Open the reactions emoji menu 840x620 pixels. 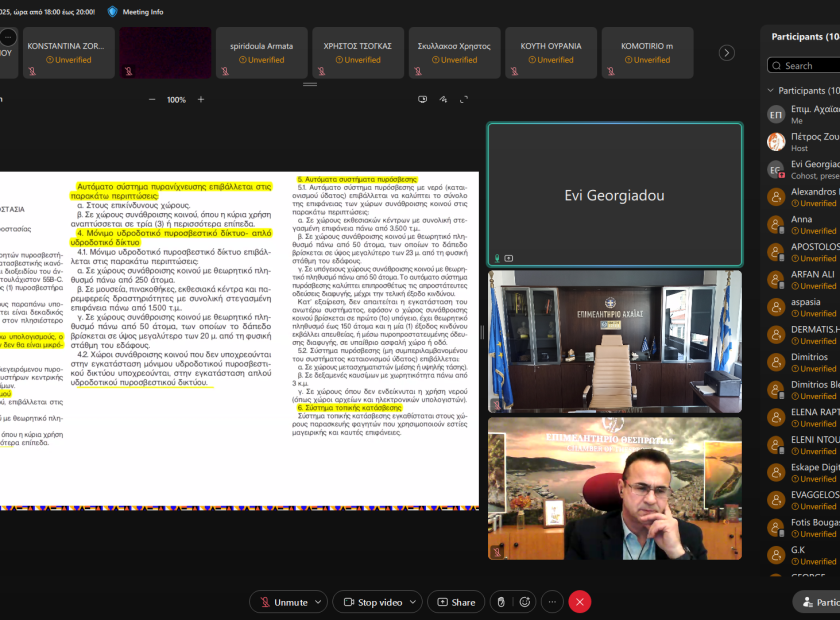click(525, 602)
